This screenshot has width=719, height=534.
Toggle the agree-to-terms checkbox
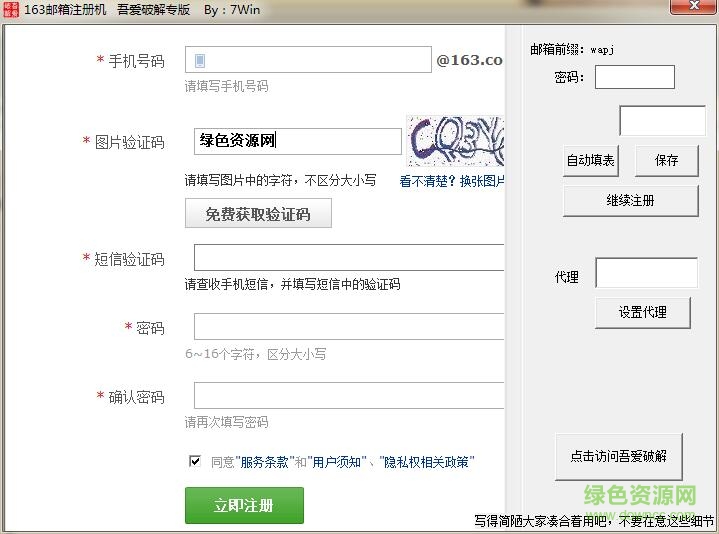tap(195, 461)
